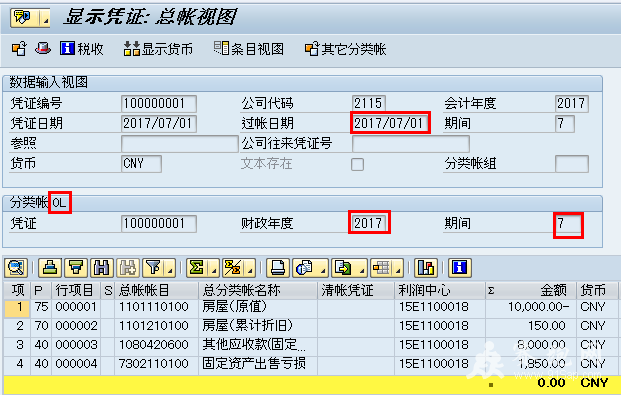The width and height of the screenshot is (621, 395).
Task: Click the 总帐帐目 column header
Action: pyautogui.click(x=156, y=290)
